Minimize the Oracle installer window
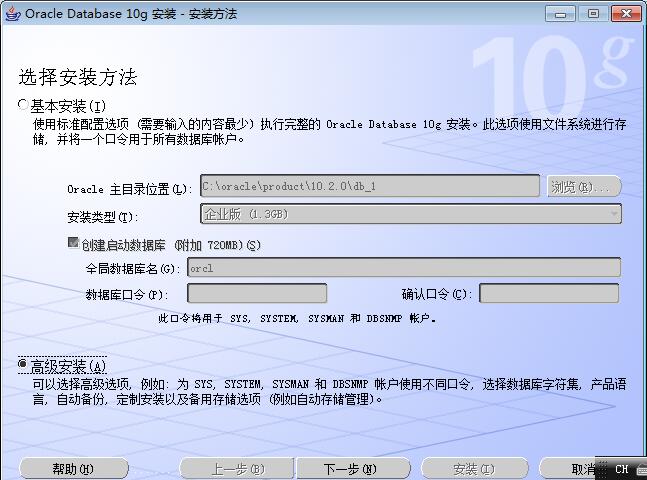The height and width of the screenshot is (480, 647). click(x=560, y=14)
